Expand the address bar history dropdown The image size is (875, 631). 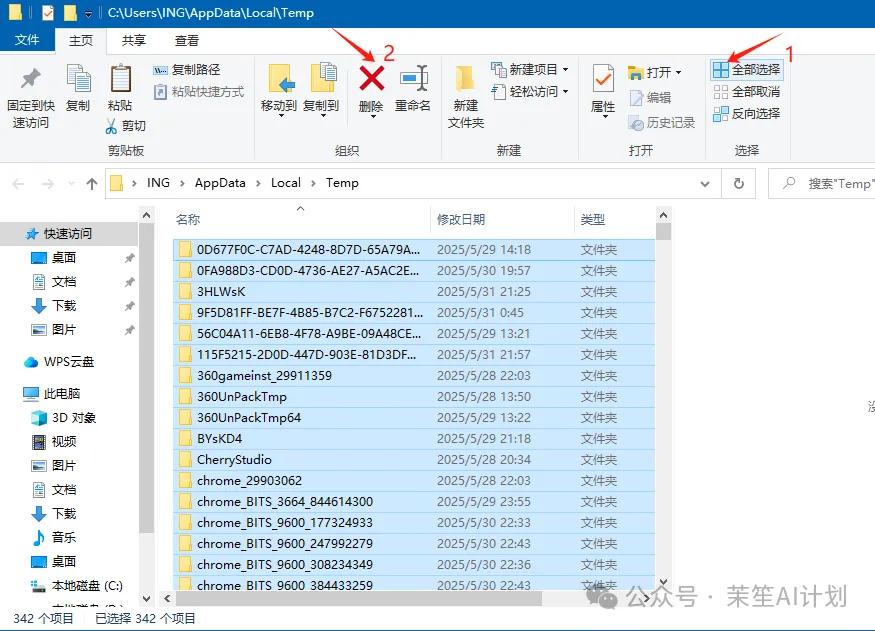(x=705, y=184)
